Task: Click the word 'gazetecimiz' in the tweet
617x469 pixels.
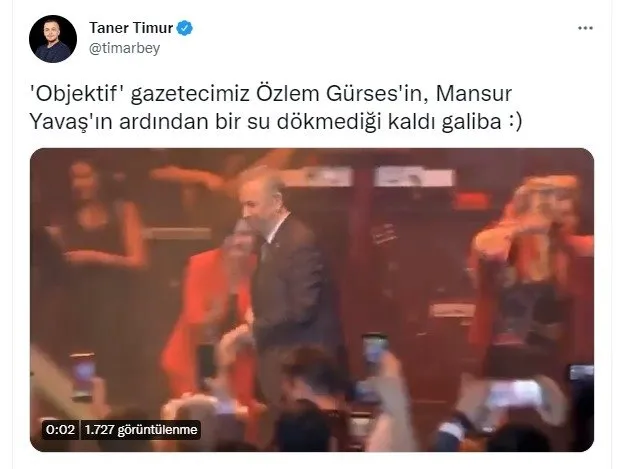Action: click(190, 94)
